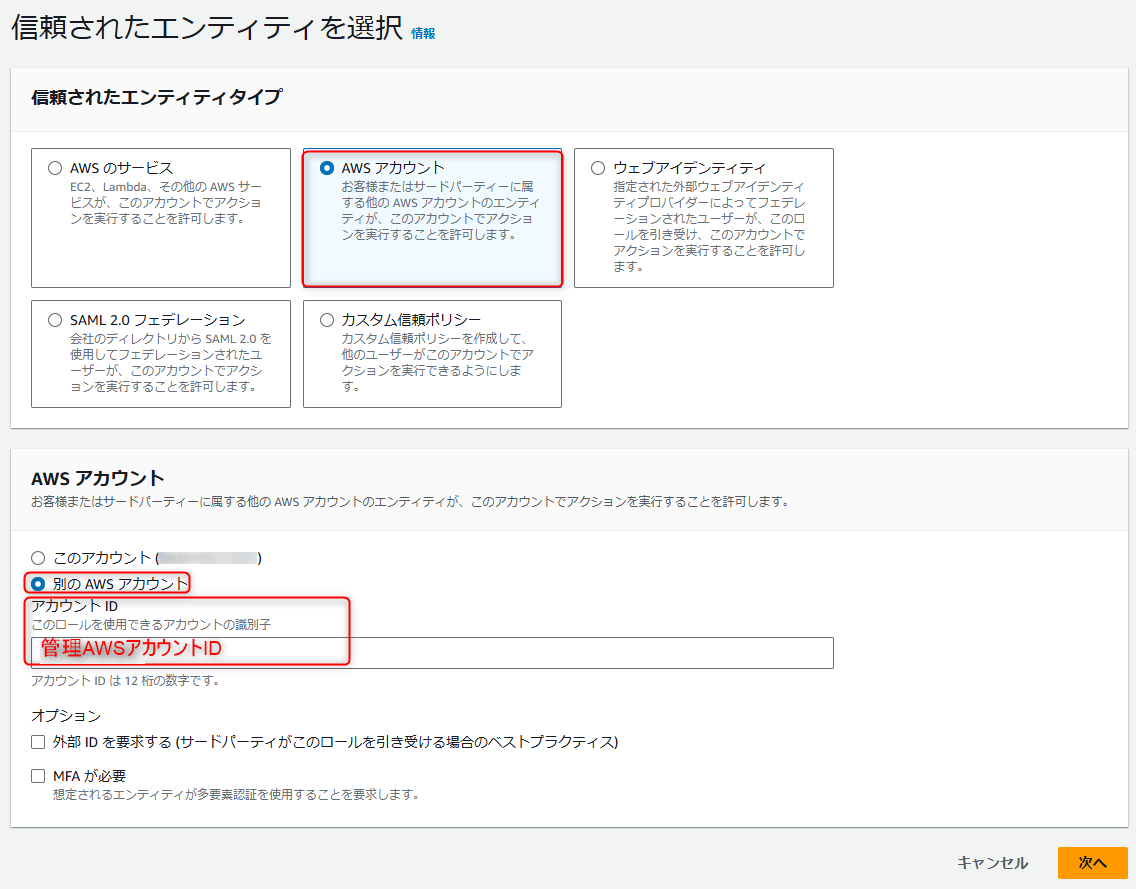Click the このロールを使用できるアカウントの識別子 description
Screen dimensions: 1136x889
coord(151,625)
